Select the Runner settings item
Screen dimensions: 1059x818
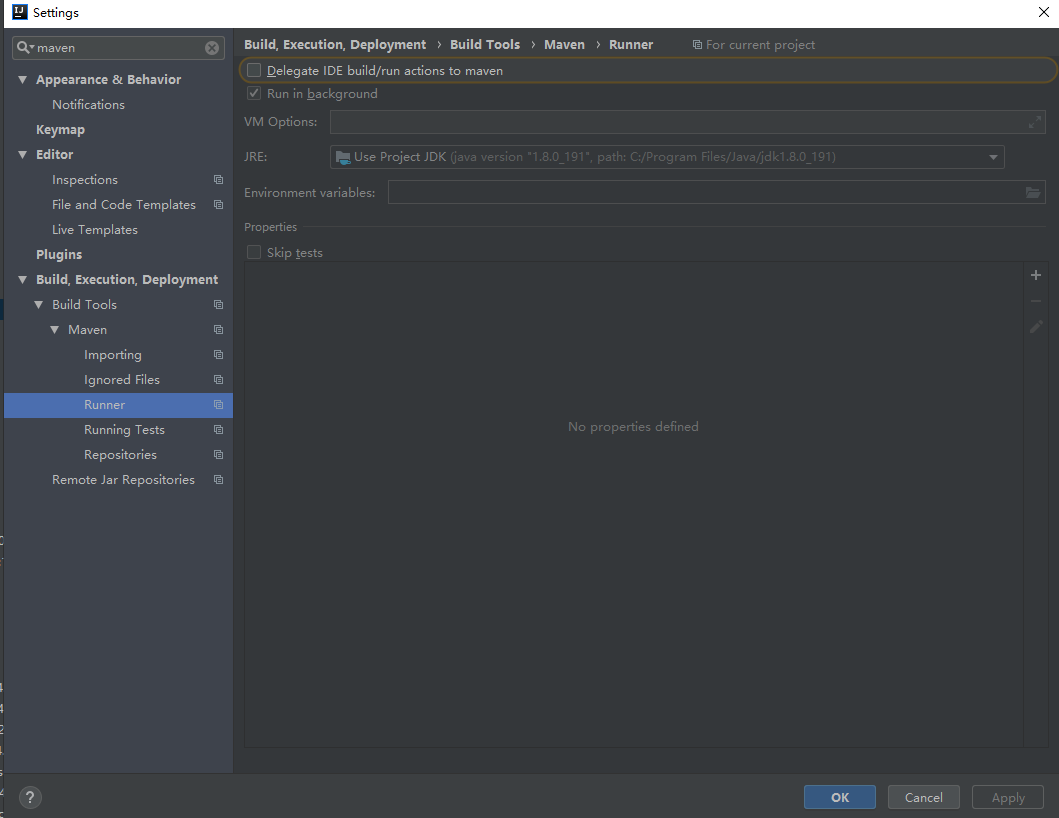(x=118, y=405)
